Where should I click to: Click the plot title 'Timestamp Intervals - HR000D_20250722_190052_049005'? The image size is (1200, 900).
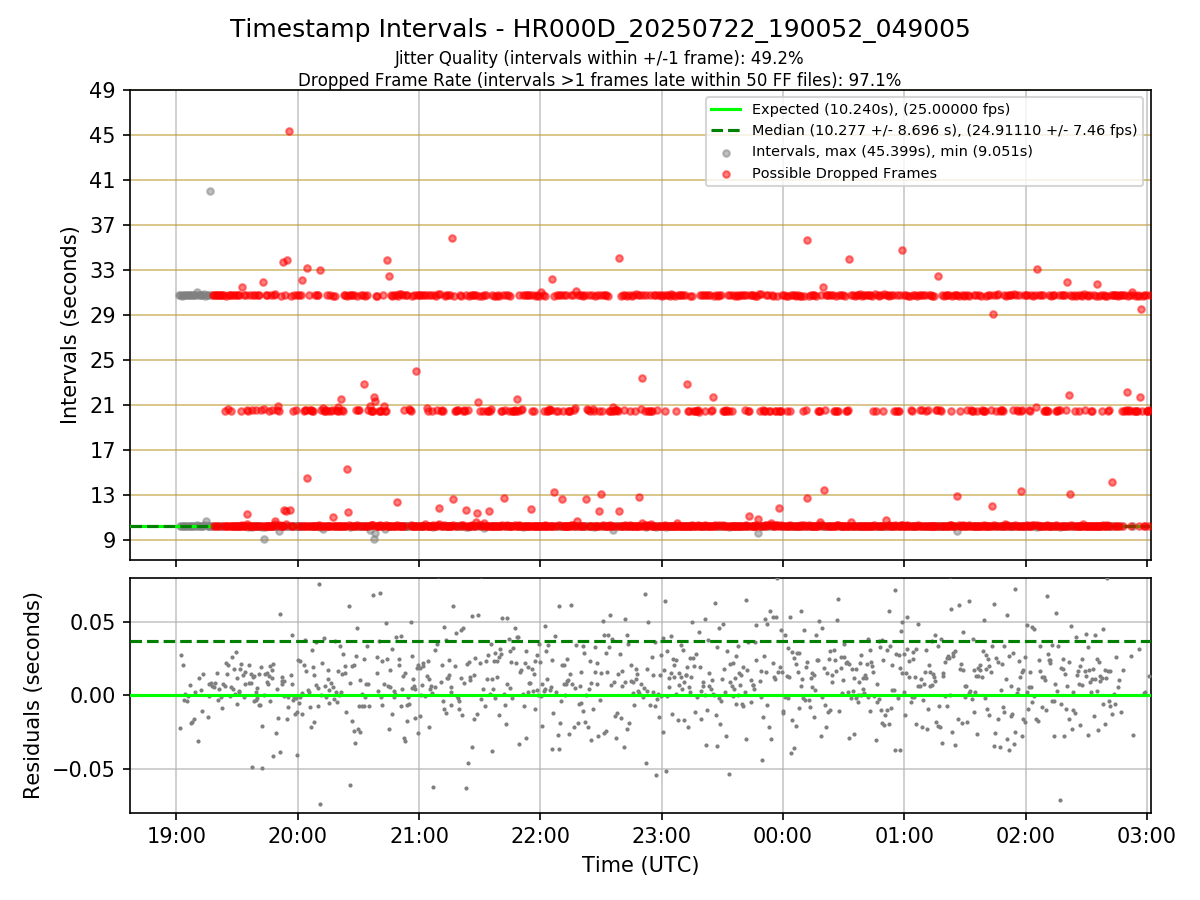click(x=600, y=29)
